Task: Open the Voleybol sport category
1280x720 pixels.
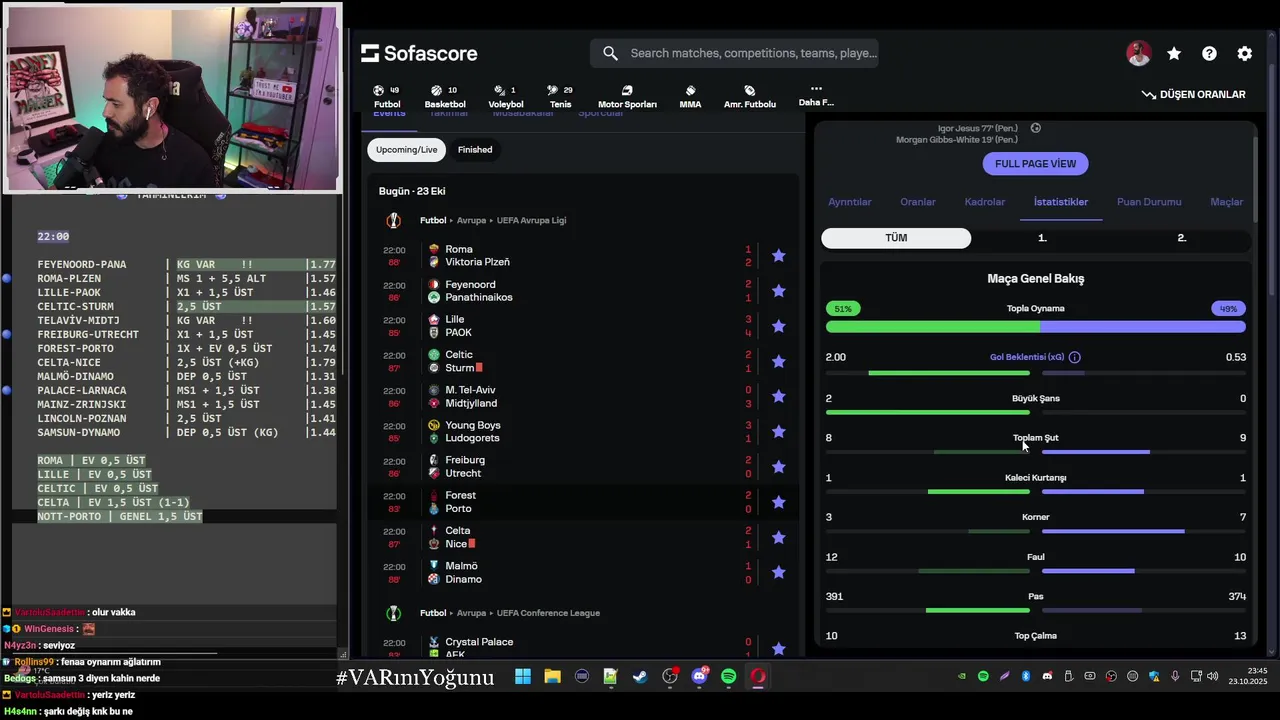Action: 506,97
